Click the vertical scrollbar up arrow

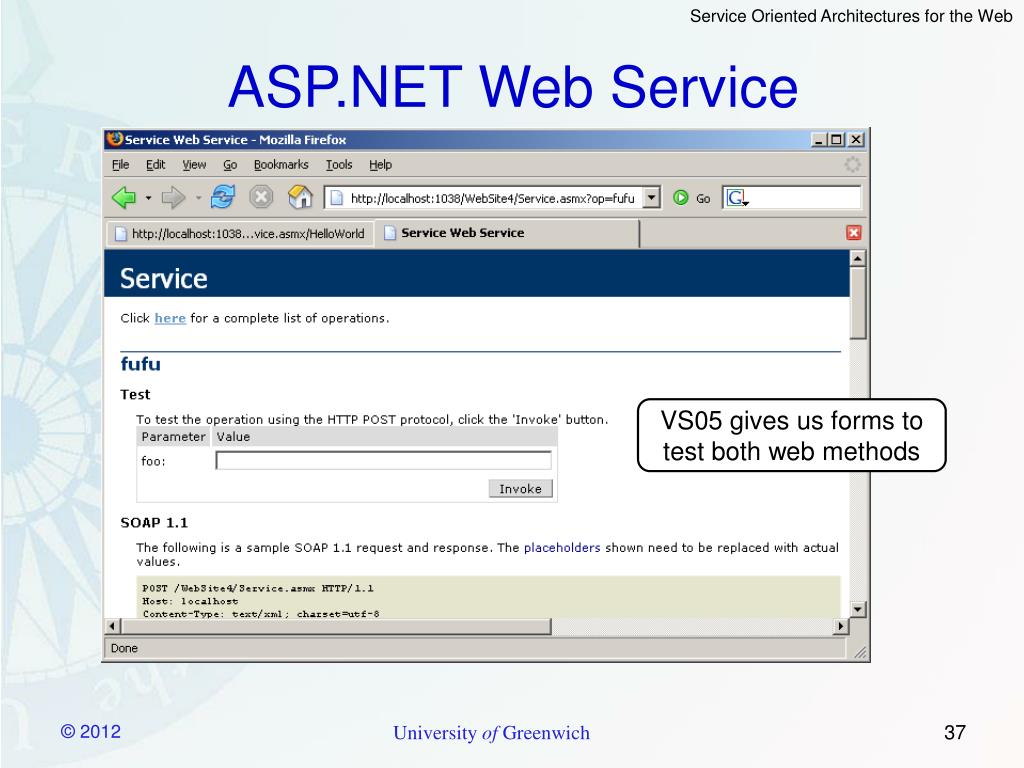point(858,258)
